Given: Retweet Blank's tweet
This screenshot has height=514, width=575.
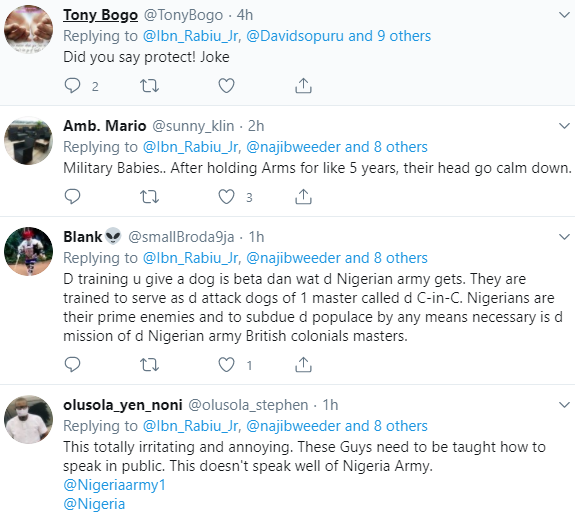Looking at the screenshot, I should (x=149, y=365).
